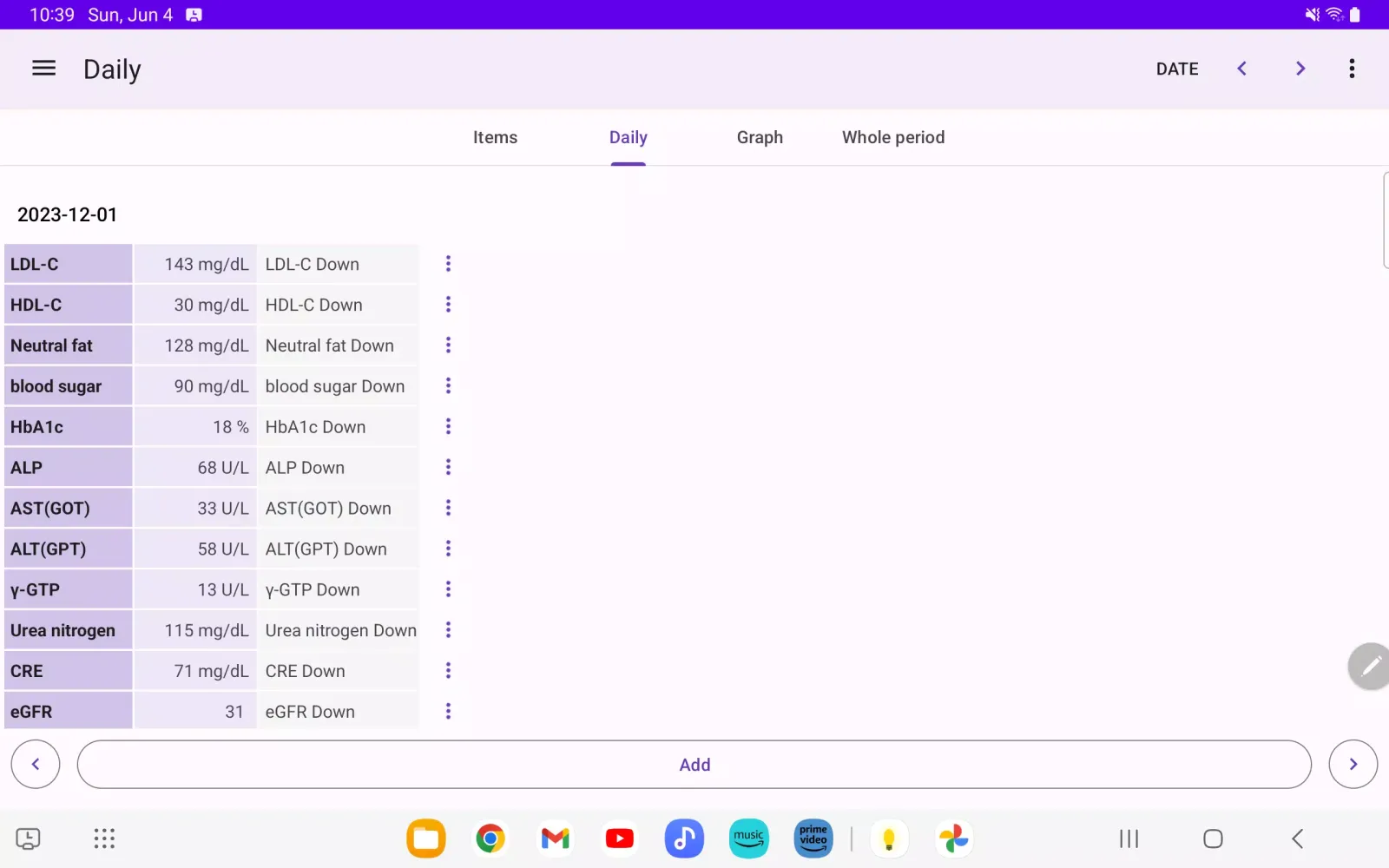Image resolution: width=1389 pixels, height=868 pixels.
Task: Tap the Add button
Action: [x=694, y=765]
